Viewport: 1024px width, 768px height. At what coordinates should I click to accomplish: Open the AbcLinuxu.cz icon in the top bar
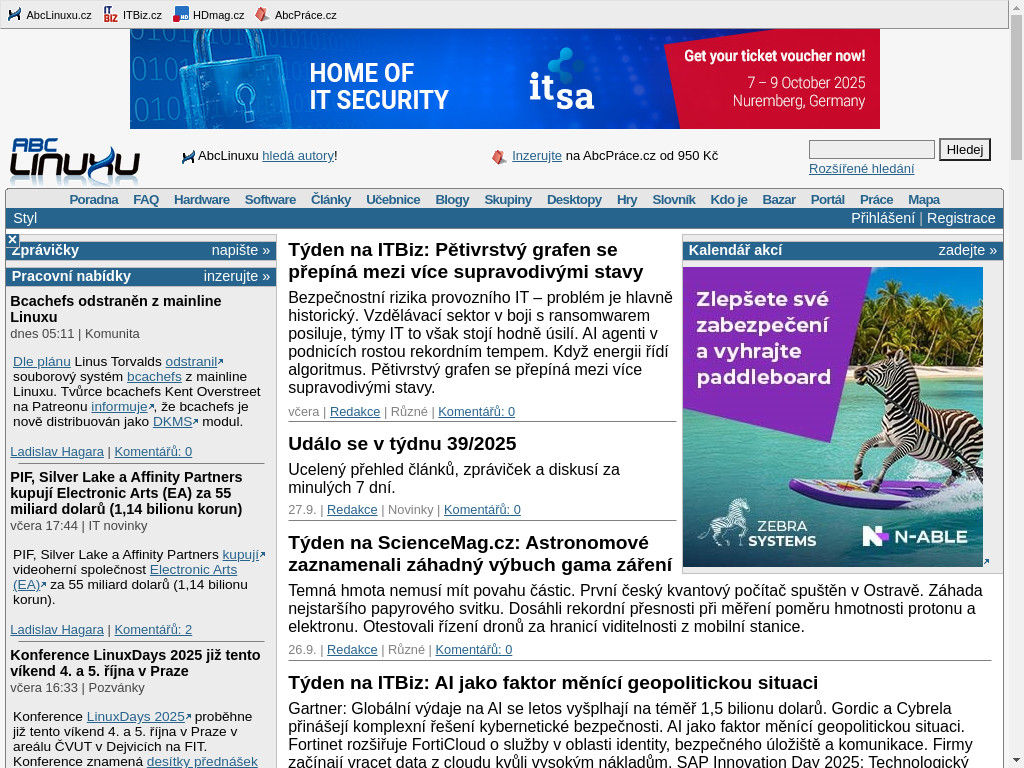click(14, 14)
